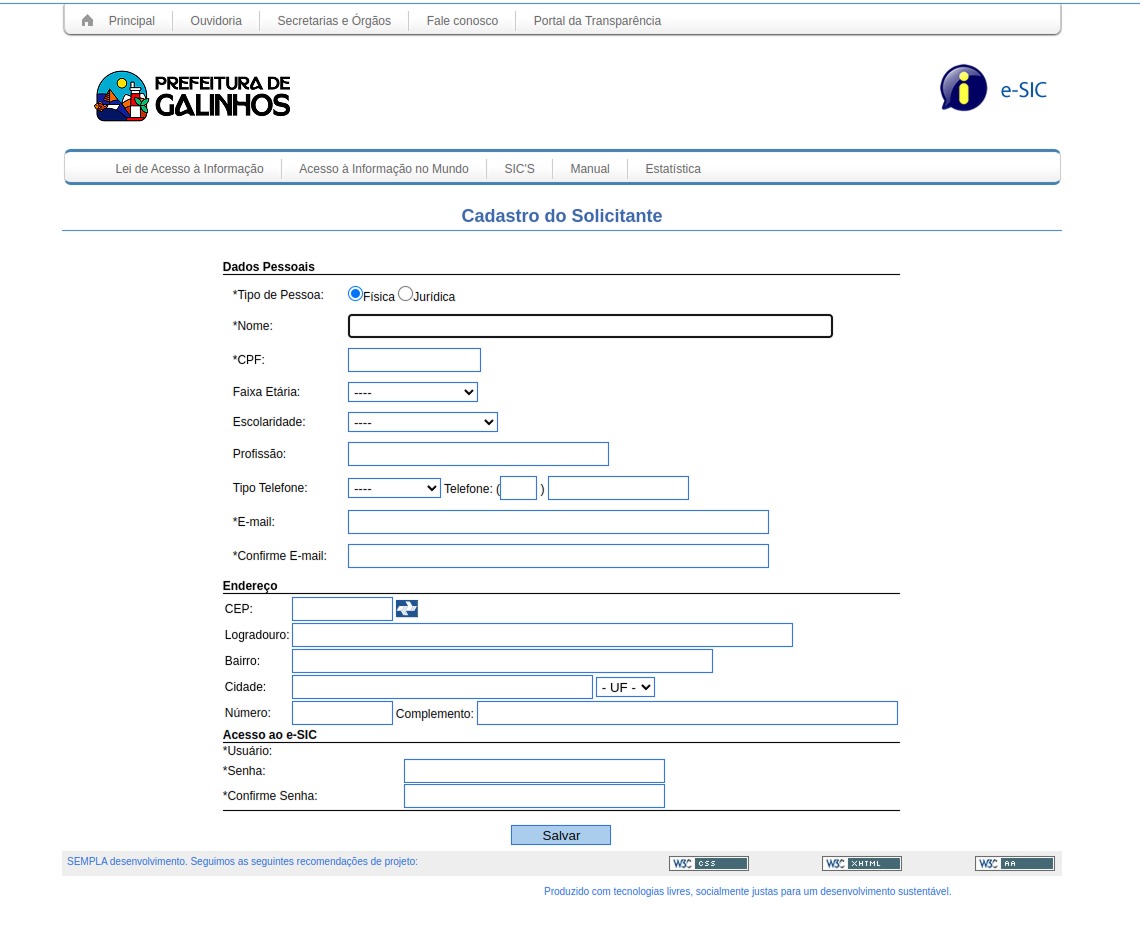Select the Física person type radio
Viewport: 1140px width, 925px height.
[355, 294]
